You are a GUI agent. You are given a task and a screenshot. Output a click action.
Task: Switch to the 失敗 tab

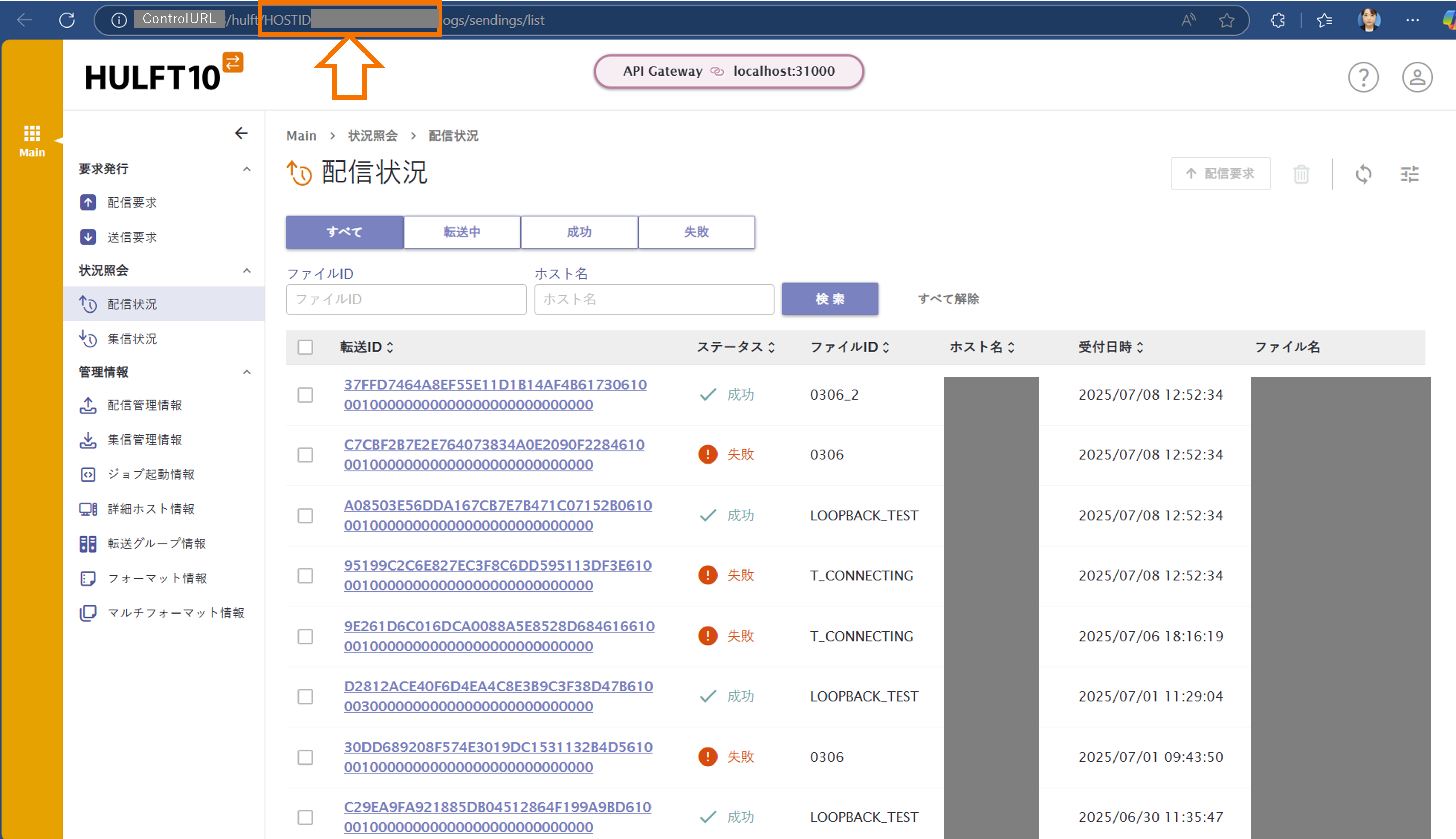[696, 232]
